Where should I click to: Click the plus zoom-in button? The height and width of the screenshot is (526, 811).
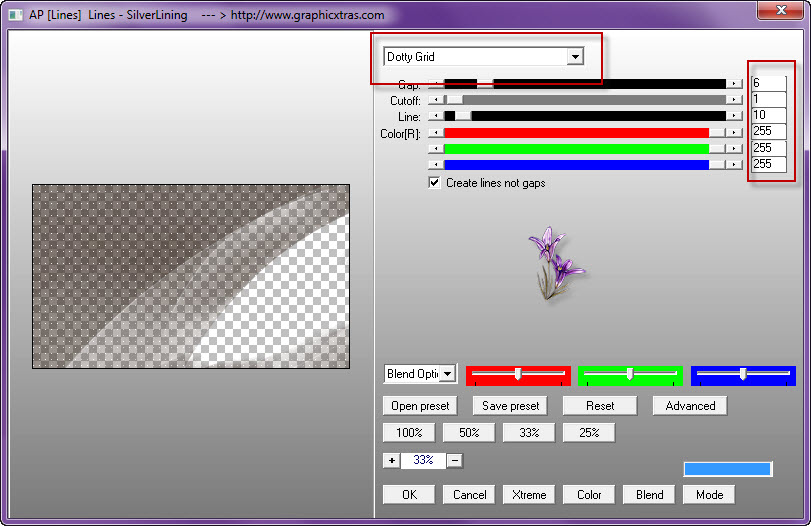pos(391,460)
